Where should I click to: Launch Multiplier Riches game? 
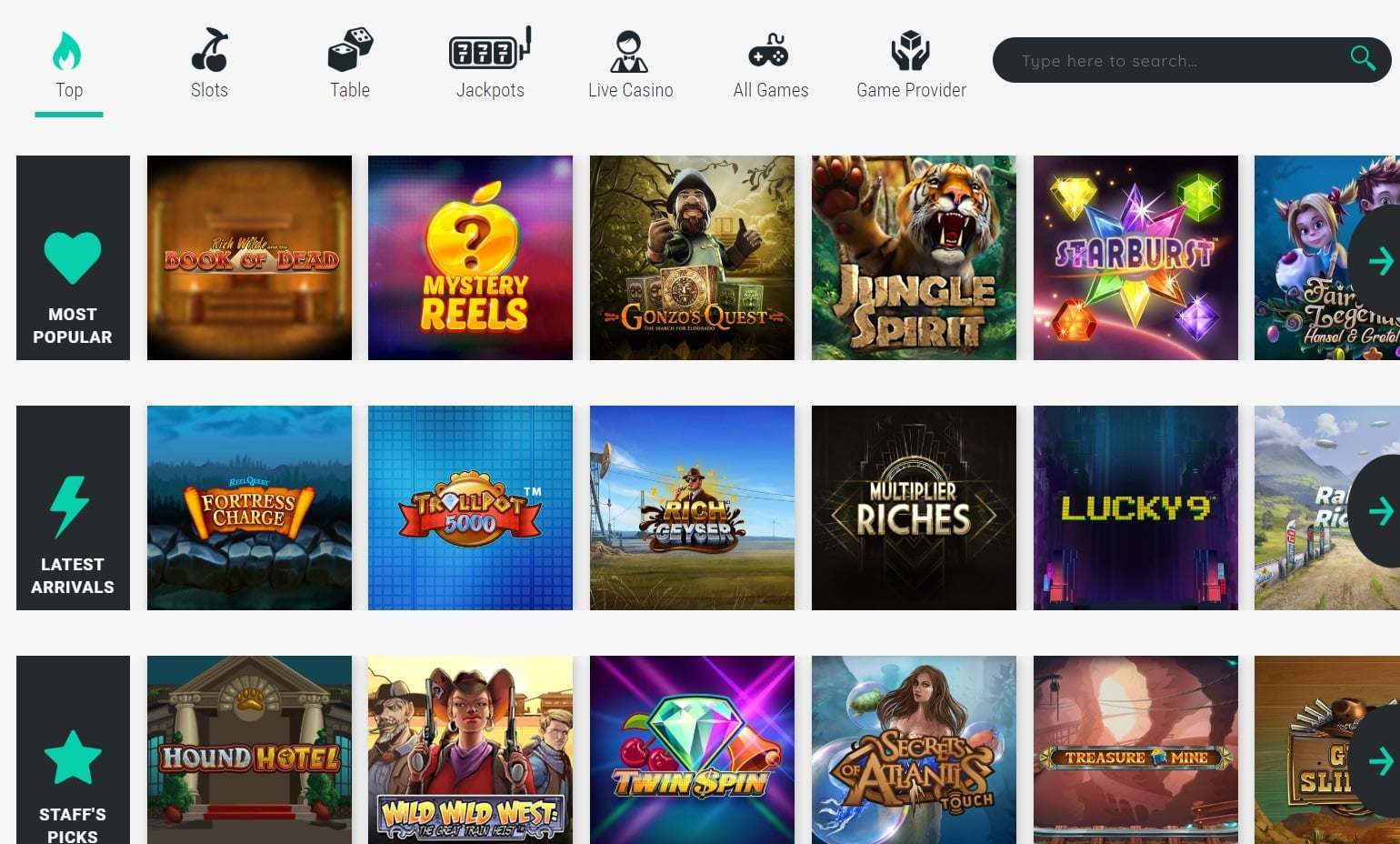coord(914,507)
